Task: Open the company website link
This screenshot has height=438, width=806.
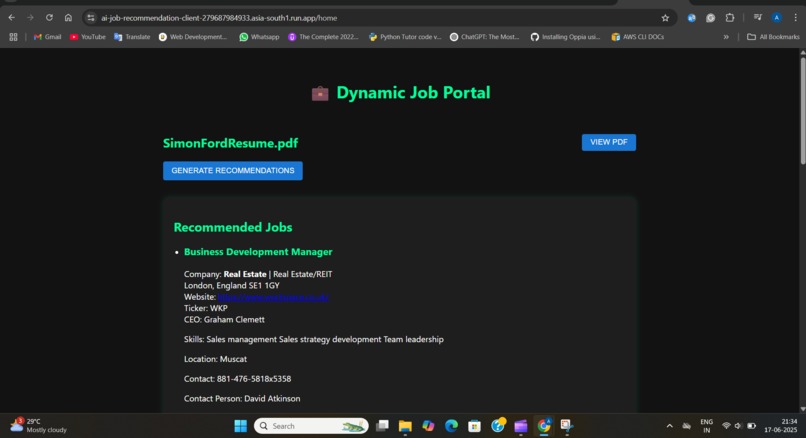Action: coord(273,297)
